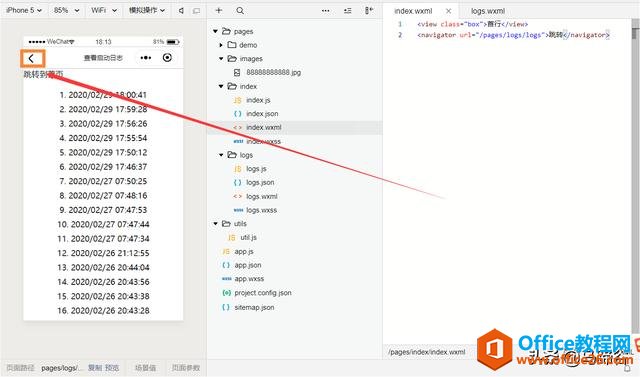Image resolution: width=640 pixels, height=377 pixels.
Task: Click the 预览 link in the status bar
Action: pyautogui.click(x=112, y=368)
